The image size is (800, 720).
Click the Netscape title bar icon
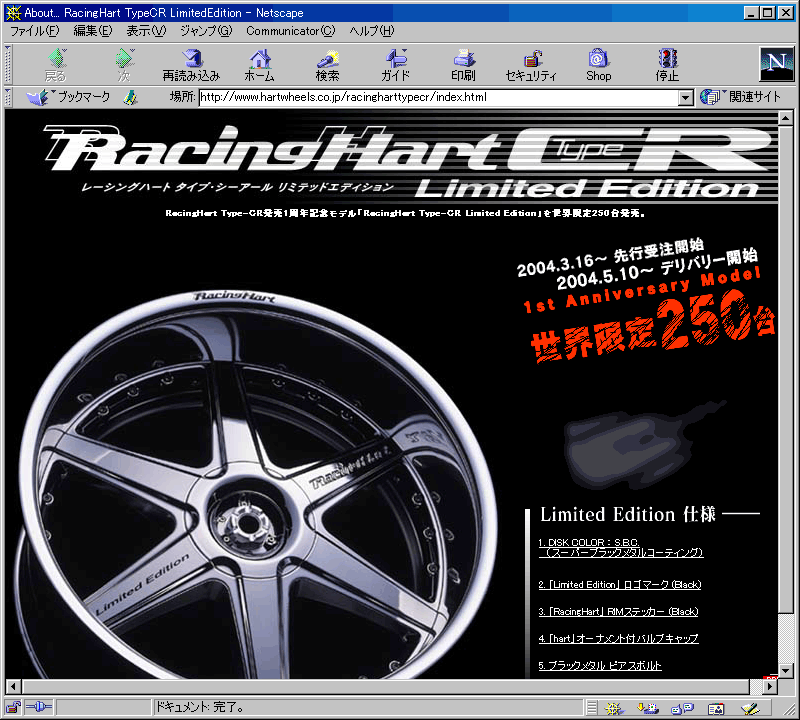[x=13, y=13]
